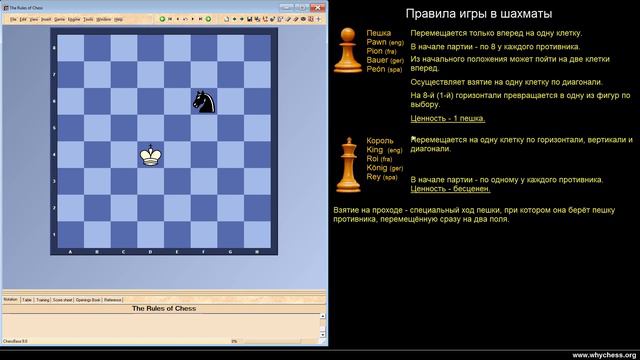Viewport: 640px width, 360px height.
Task: Open the Tools menu
Action: pos(88,19)
